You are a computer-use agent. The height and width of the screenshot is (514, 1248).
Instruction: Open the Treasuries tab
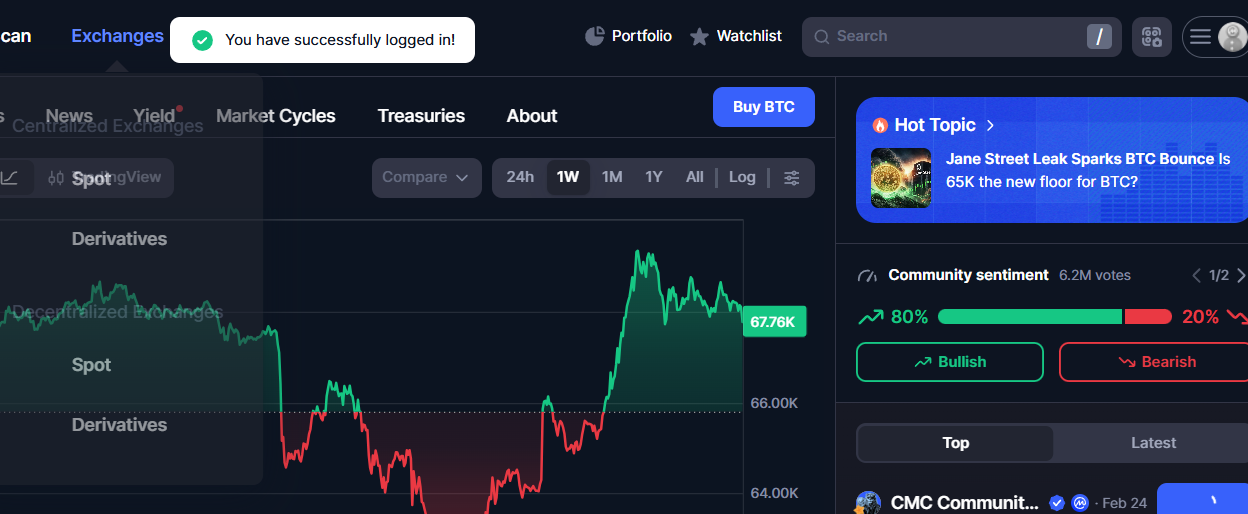[421, 116]
